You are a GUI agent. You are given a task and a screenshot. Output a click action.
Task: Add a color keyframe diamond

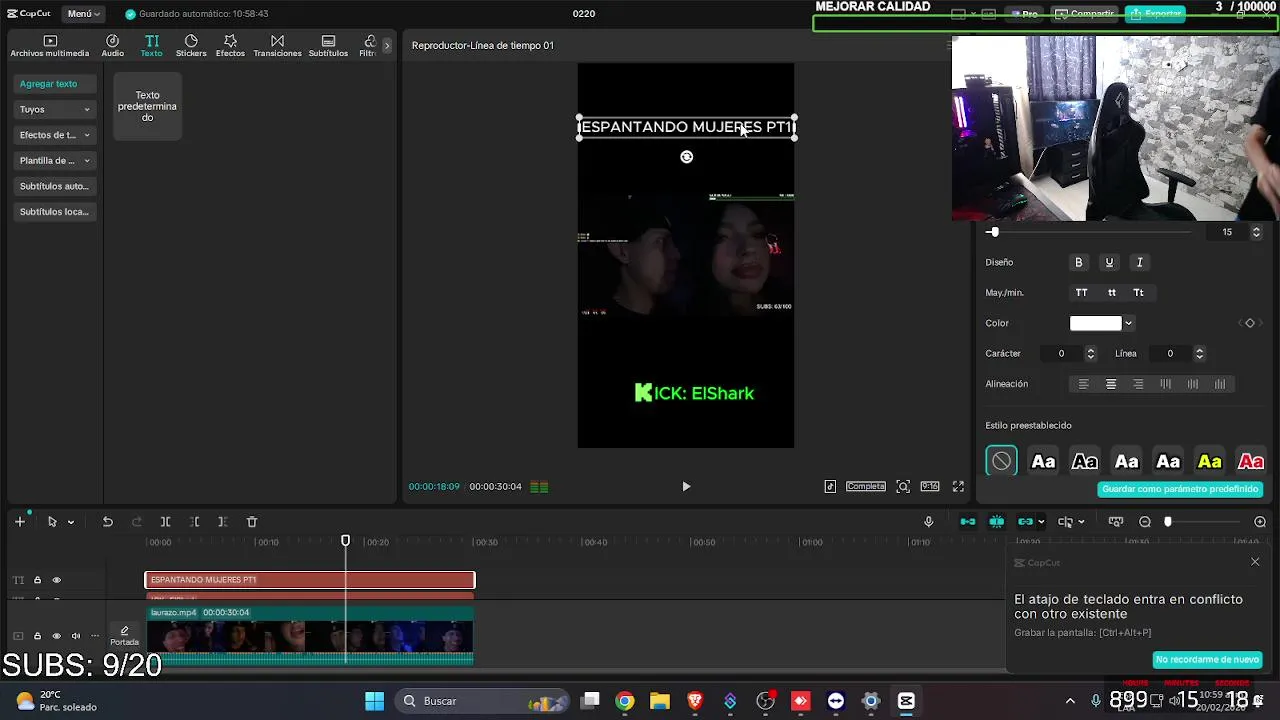[x=1249, y=323]
